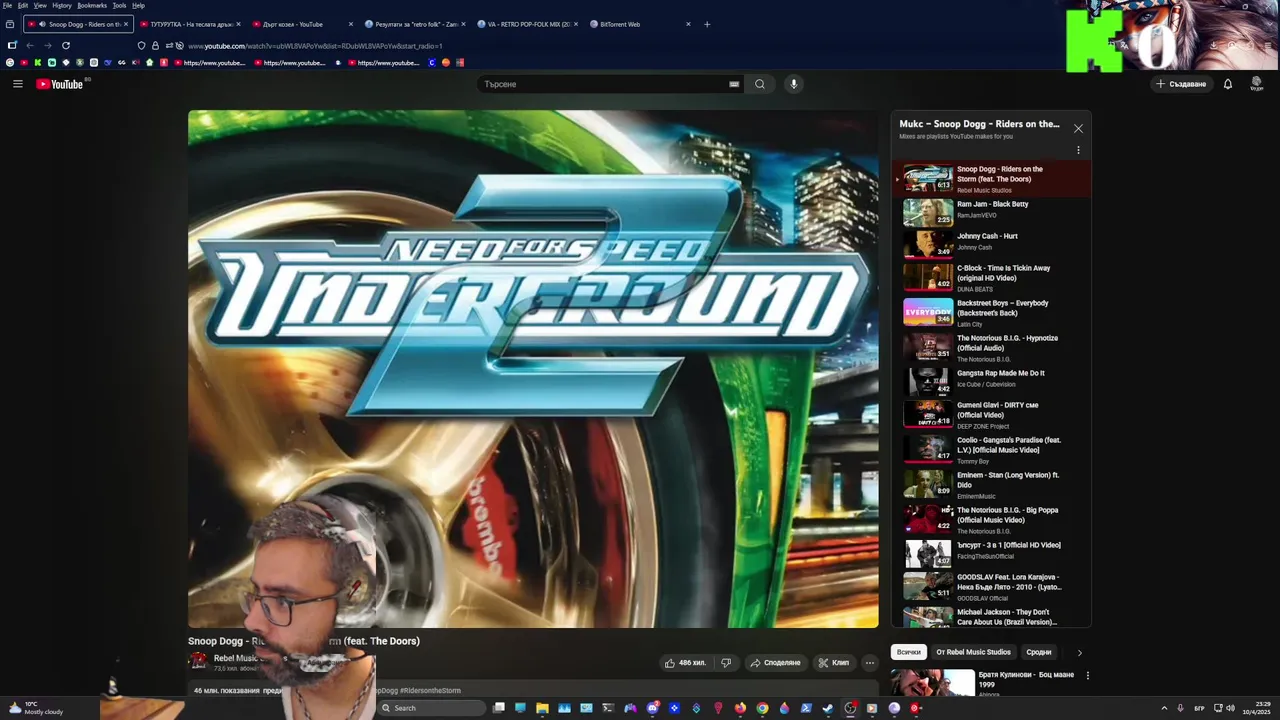Play Ram Jam - Black Betty from mix
Screen dimensions: 1280x720
[x=990, y=211]
